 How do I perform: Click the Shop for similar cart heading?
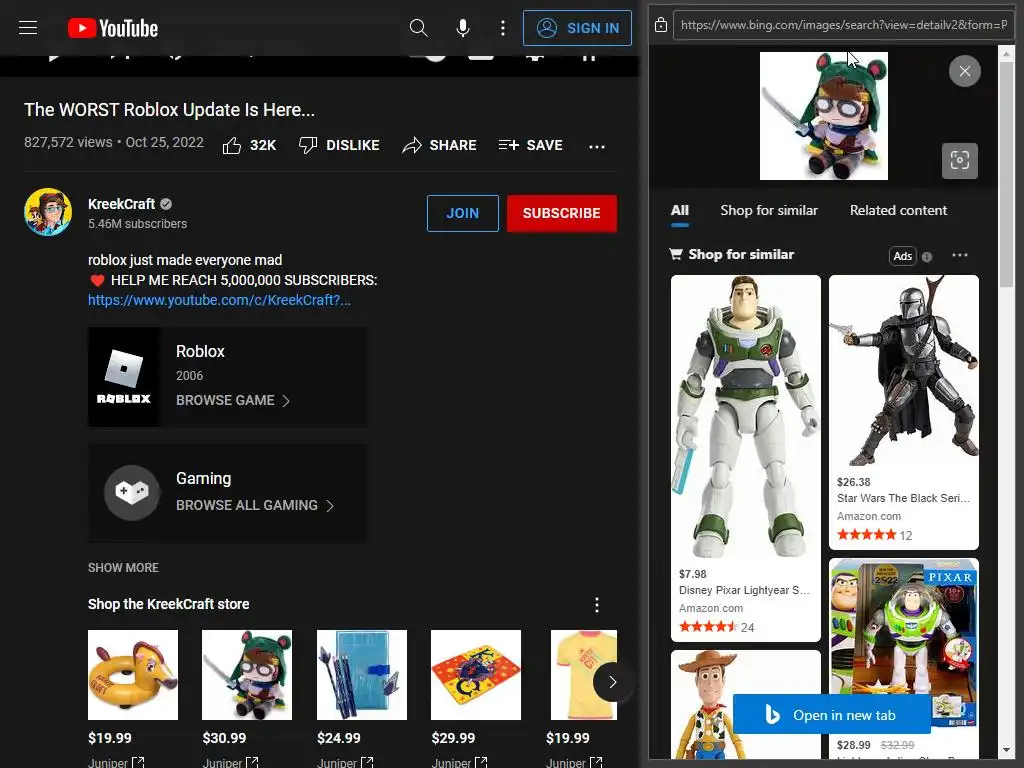[732, 254]
